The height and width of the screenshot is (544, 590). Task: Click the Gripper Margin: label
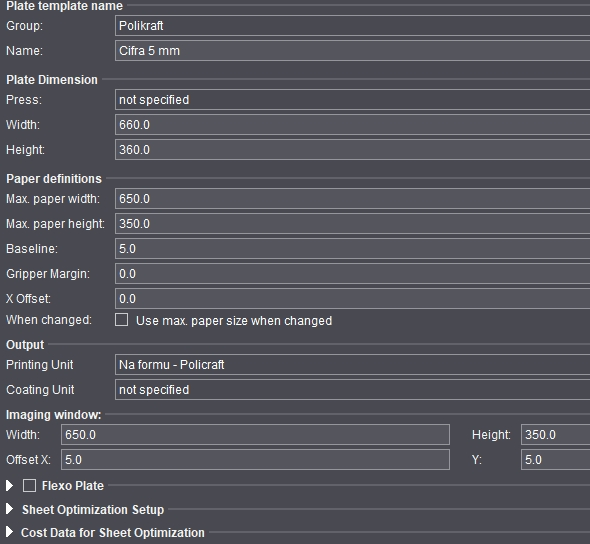(x=48, y=274)
